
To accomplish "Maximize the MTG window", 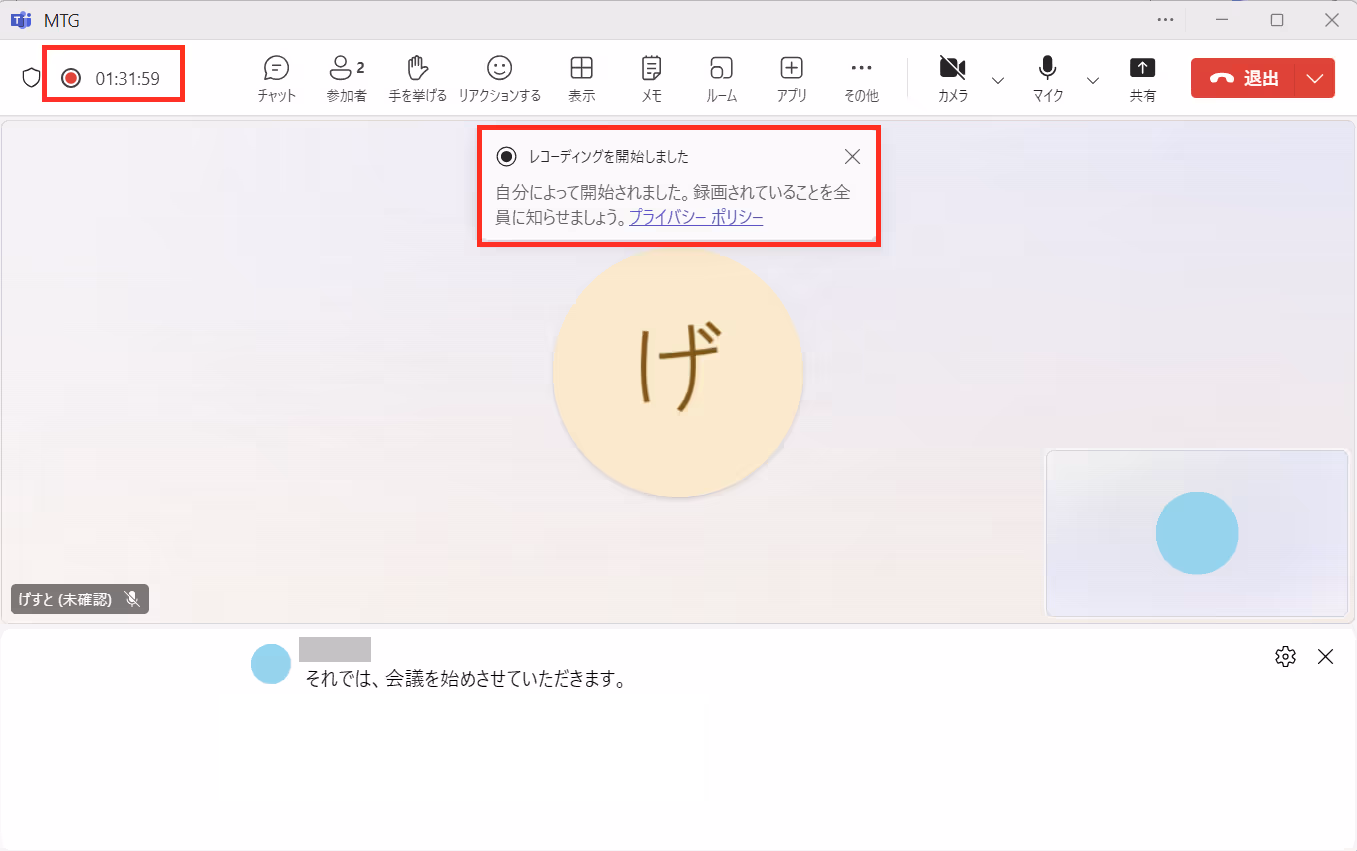I will (x=1277, y=19).
